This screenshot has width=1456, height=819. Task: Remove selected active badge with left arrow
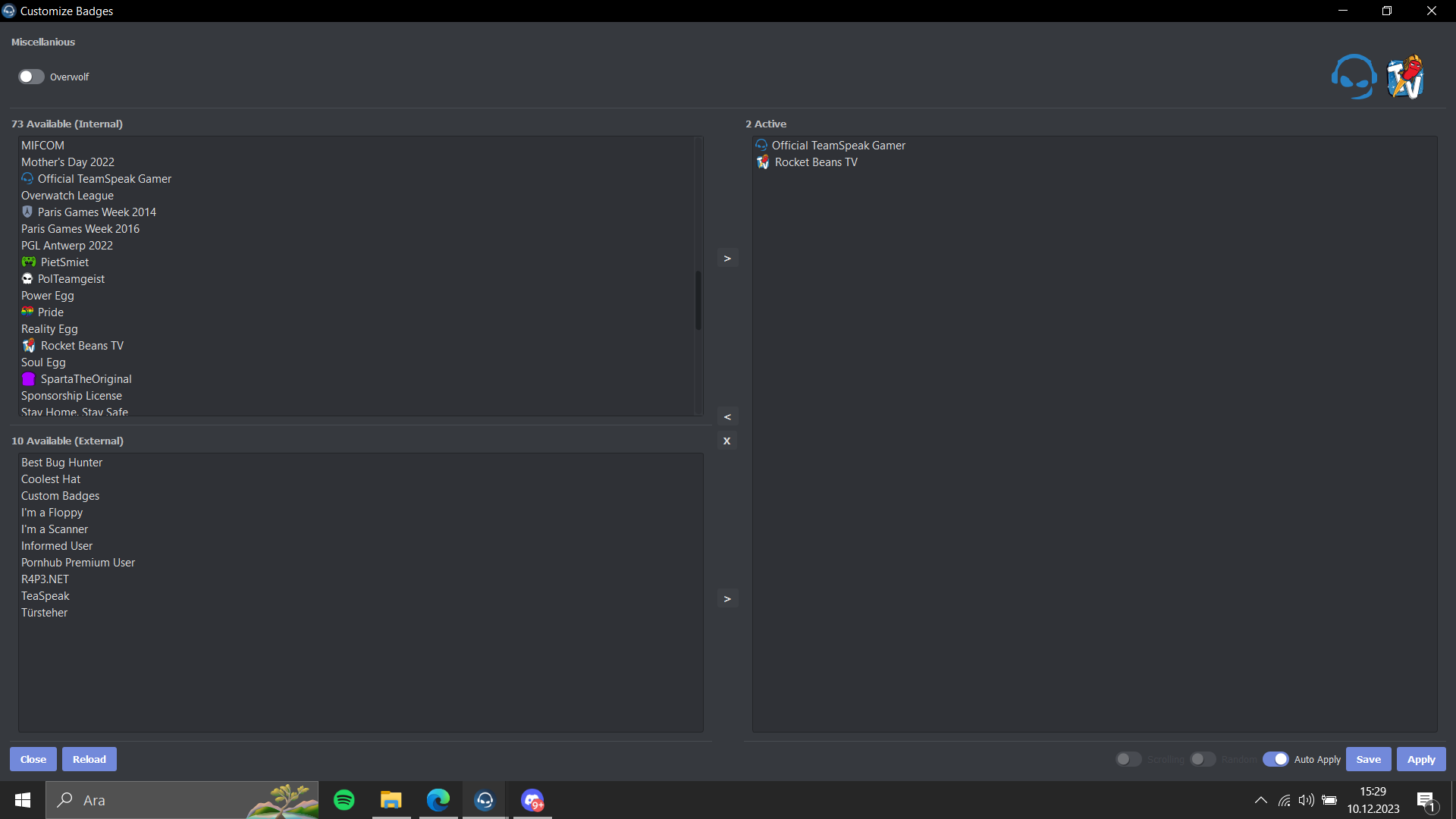tap(727, 416)
